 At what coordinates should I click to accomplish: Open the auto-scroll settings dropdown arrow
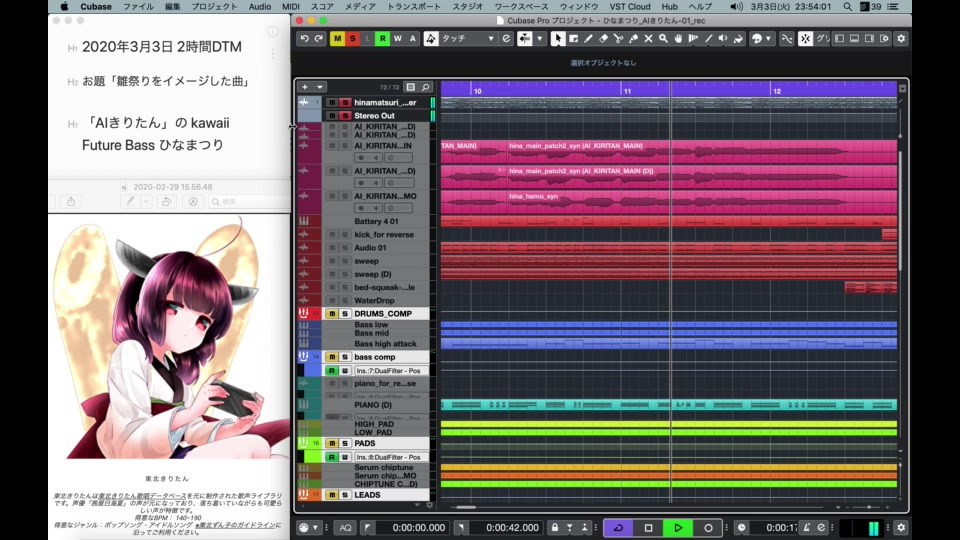(539, 39)
